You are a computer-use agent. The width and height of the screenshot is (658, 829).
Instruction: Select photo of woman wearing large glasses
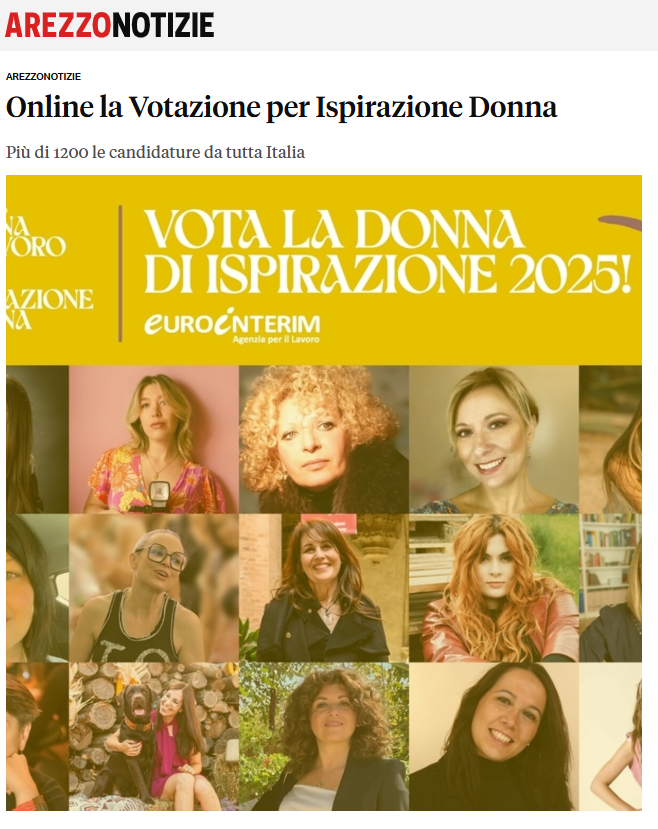pyautogui.click(x=154, y=588)
